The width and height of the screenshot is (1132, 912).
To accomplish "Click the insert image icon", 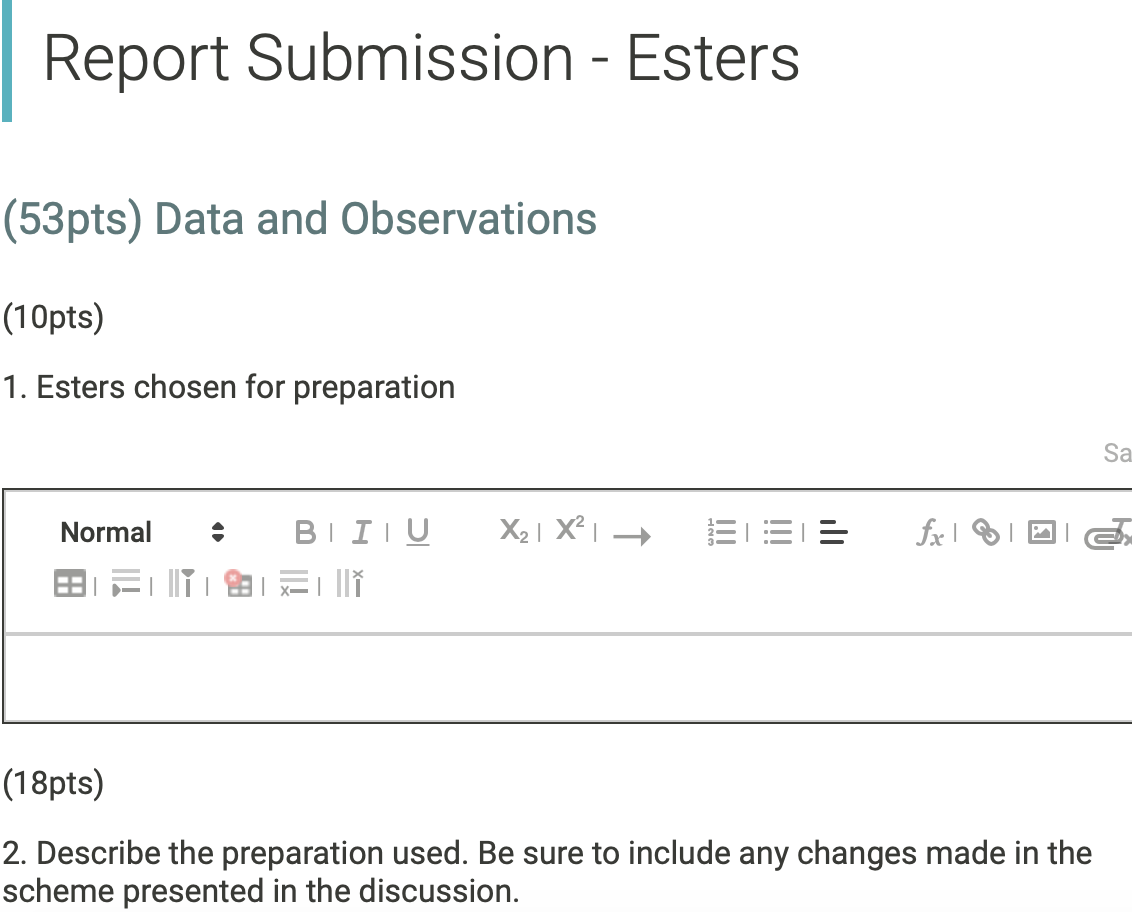I will pyautogui.click(x=1042, y=531).
